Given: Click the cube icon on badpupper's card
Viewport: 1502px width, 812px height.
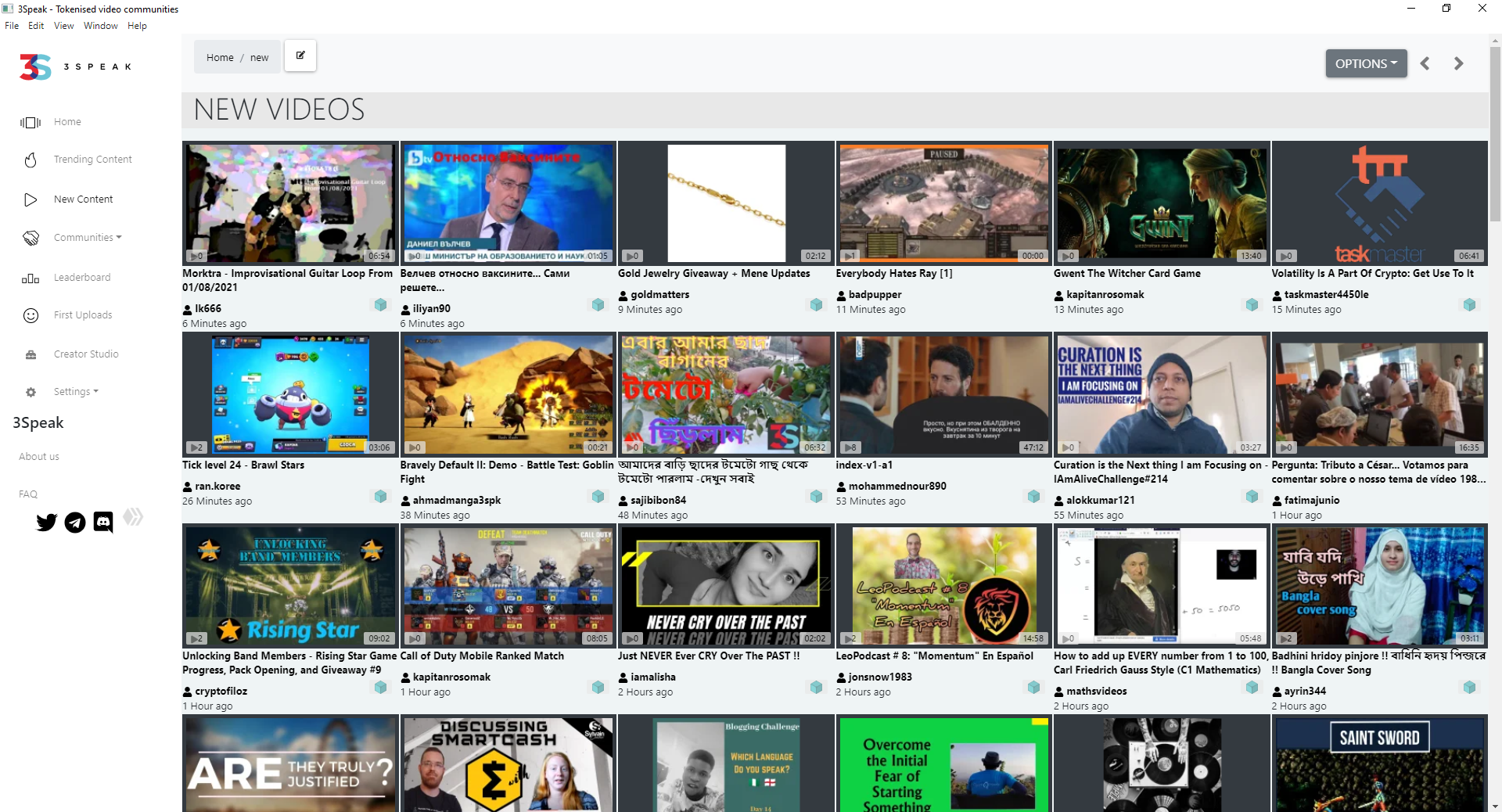Looking at the screenshot, I should 1033,304.
